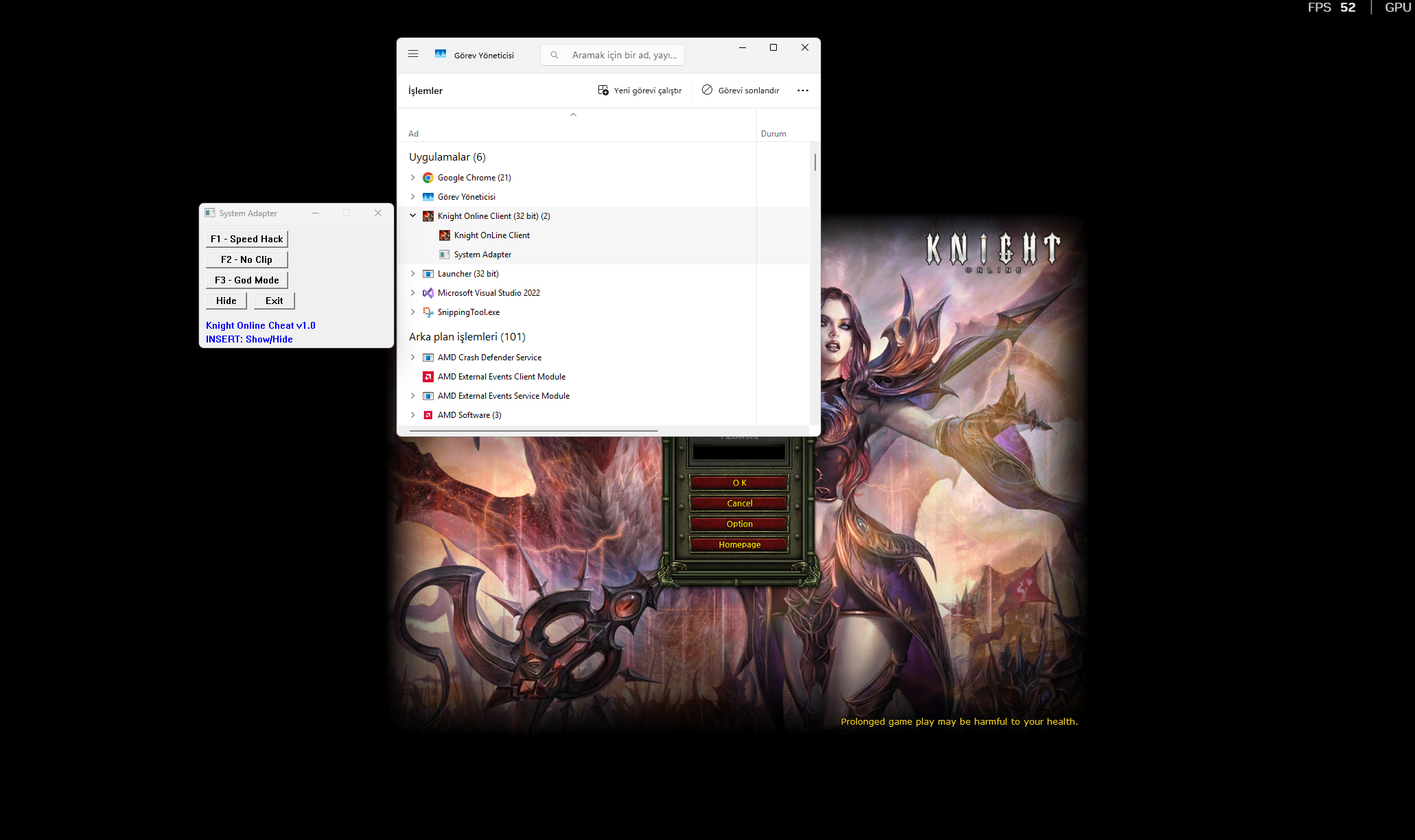Expand the Launcher (32 bit) group
The width and height of the screenshot is (1415, 840).
[x=413, y=273]
